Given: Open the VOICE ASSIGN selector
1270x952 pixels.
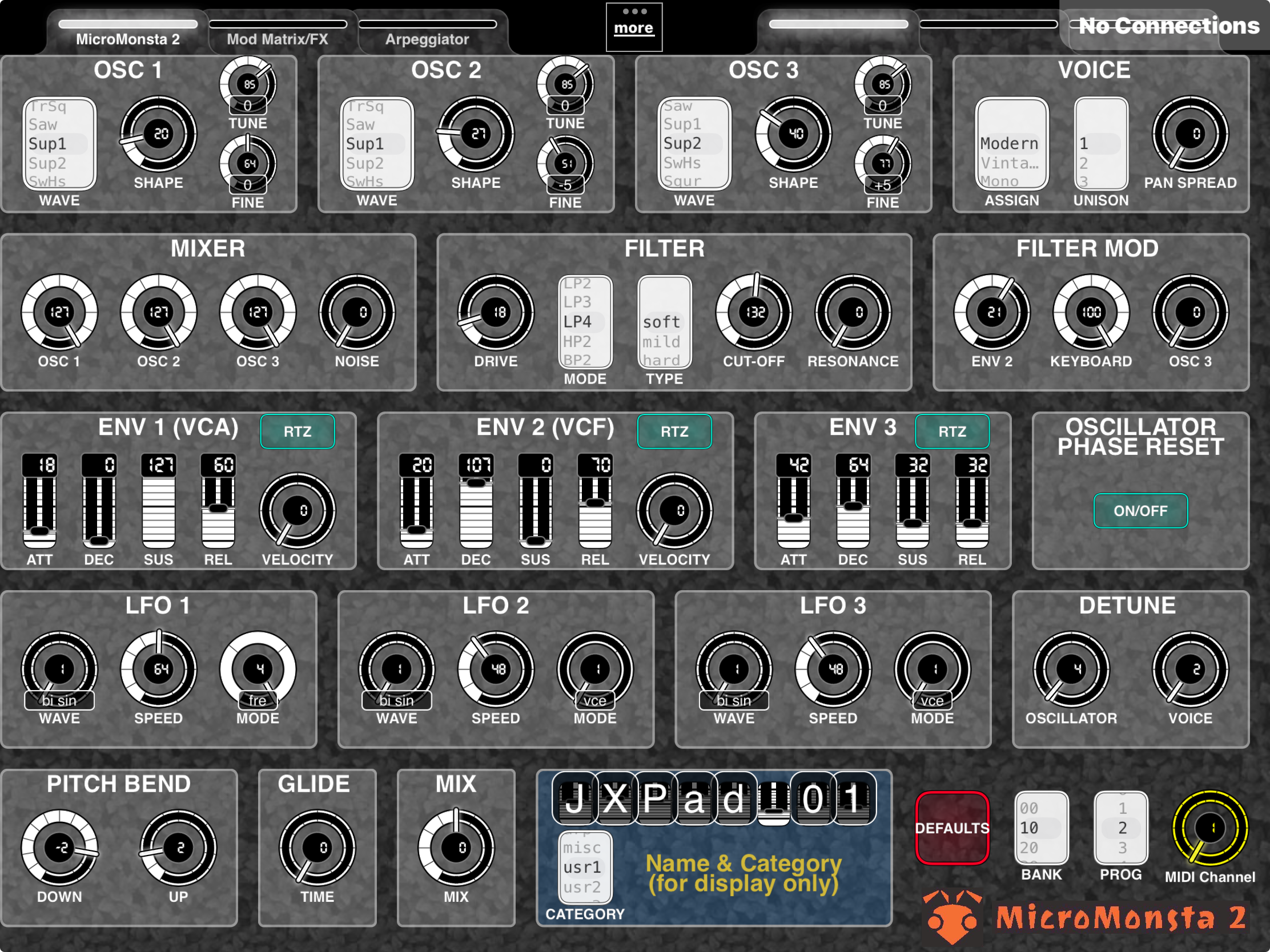Looking at the screenshot, I should click(x=1012, y=143).
